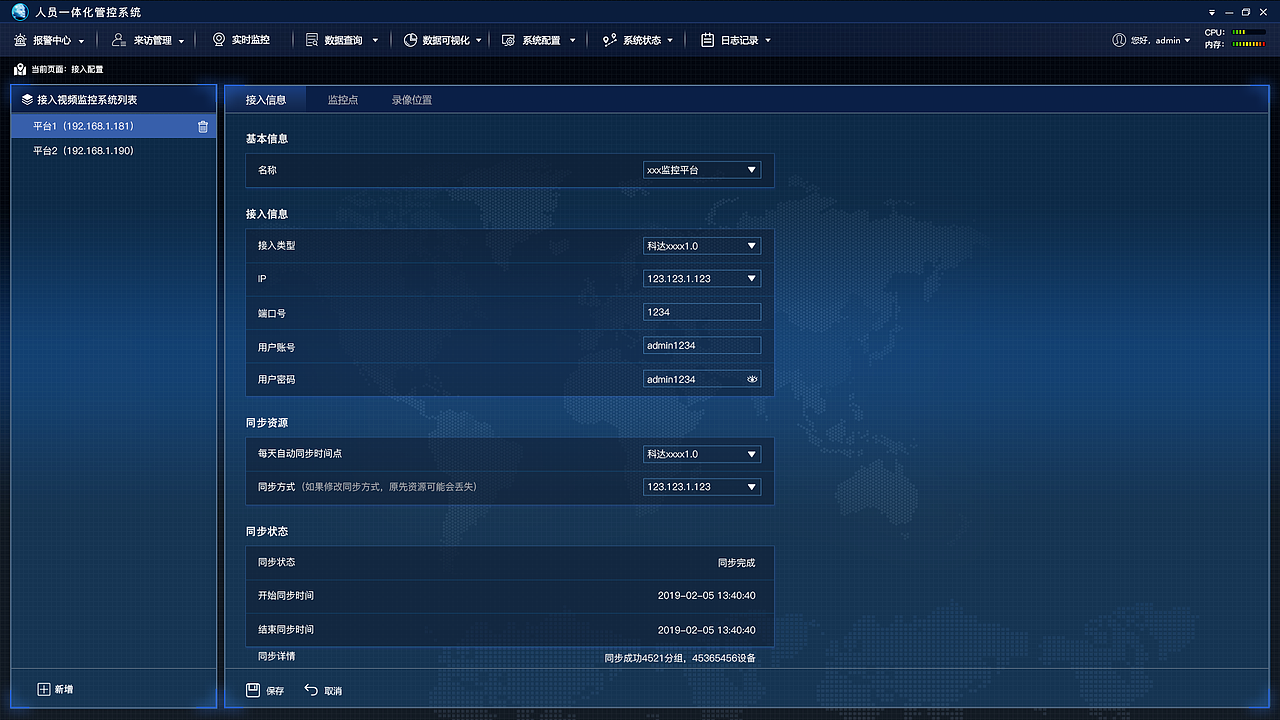Select 平台2 (192.168.1.190) in the list

click(x=113, y=151)
